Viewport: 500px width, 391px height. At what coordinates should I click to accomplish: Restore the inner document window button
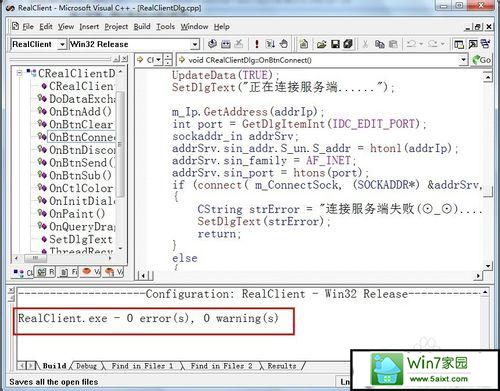pos(478,27)
